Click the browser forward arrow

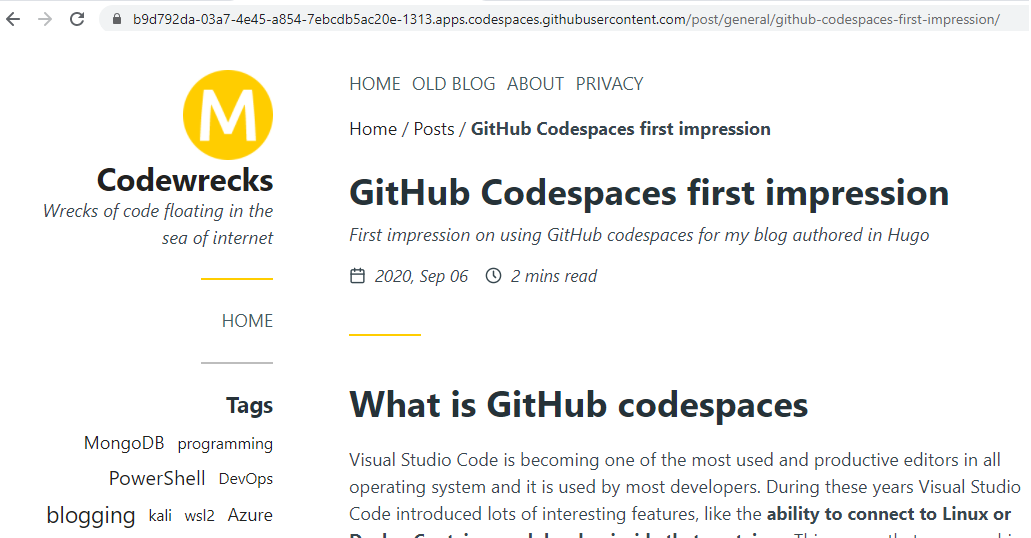click(45, 19)
